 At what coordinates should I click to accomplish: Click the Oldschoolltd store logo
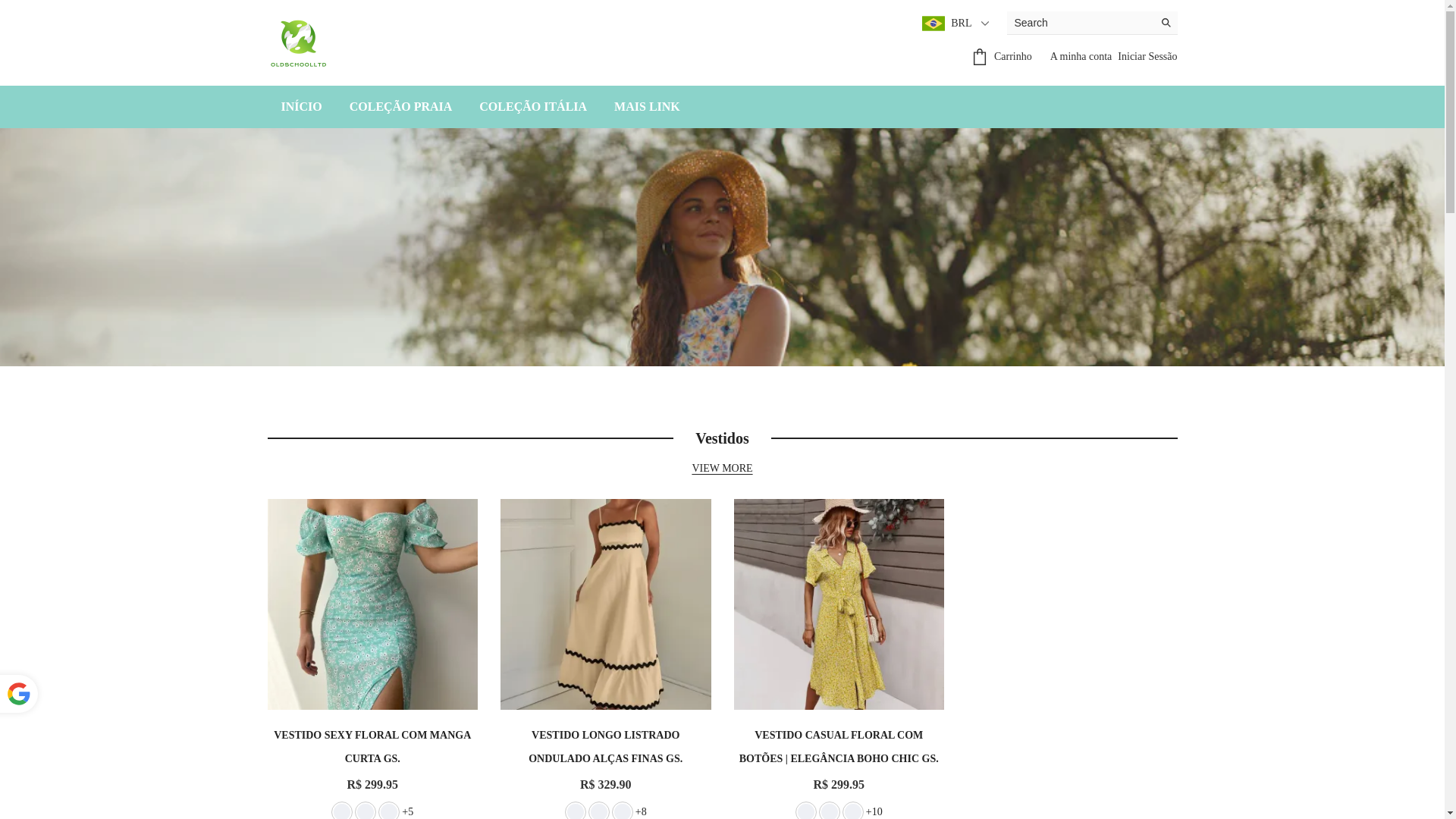[x=298, y=43]
